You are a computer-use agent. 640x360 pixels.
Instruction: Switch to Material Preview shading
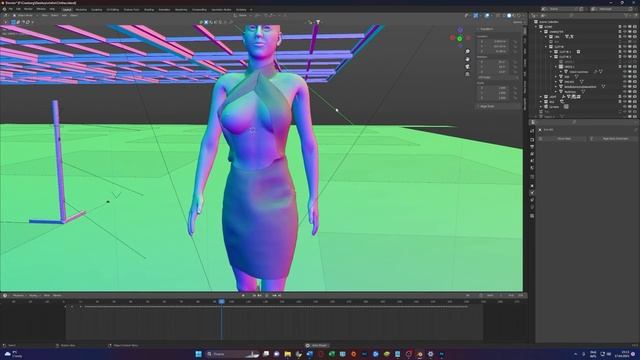pyautogui.click(x=514, y=16)
